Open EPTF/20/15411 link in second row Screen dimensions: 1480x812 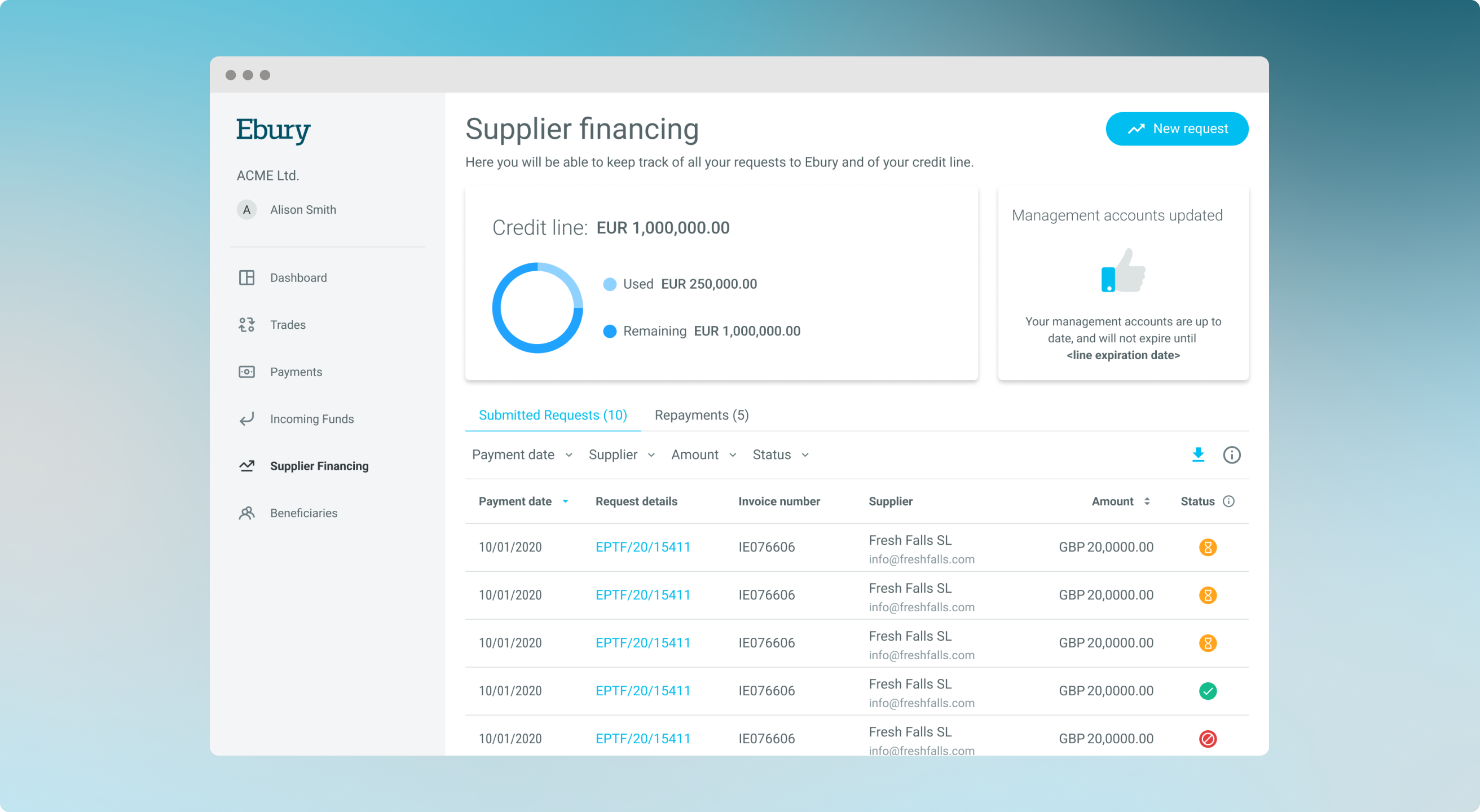click(643, 595)
